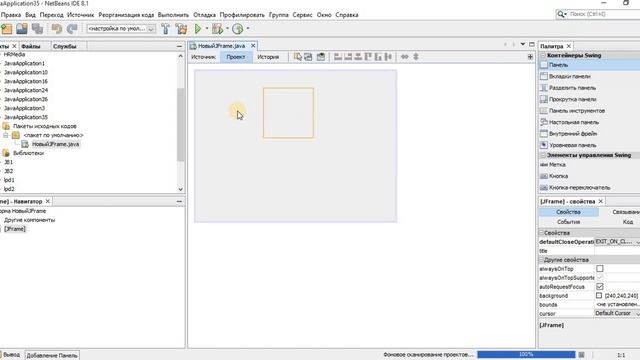Screen dimensions: 640x360
Task: Activate selection mode icon in designer toolbar
Action: pos(298,57)
